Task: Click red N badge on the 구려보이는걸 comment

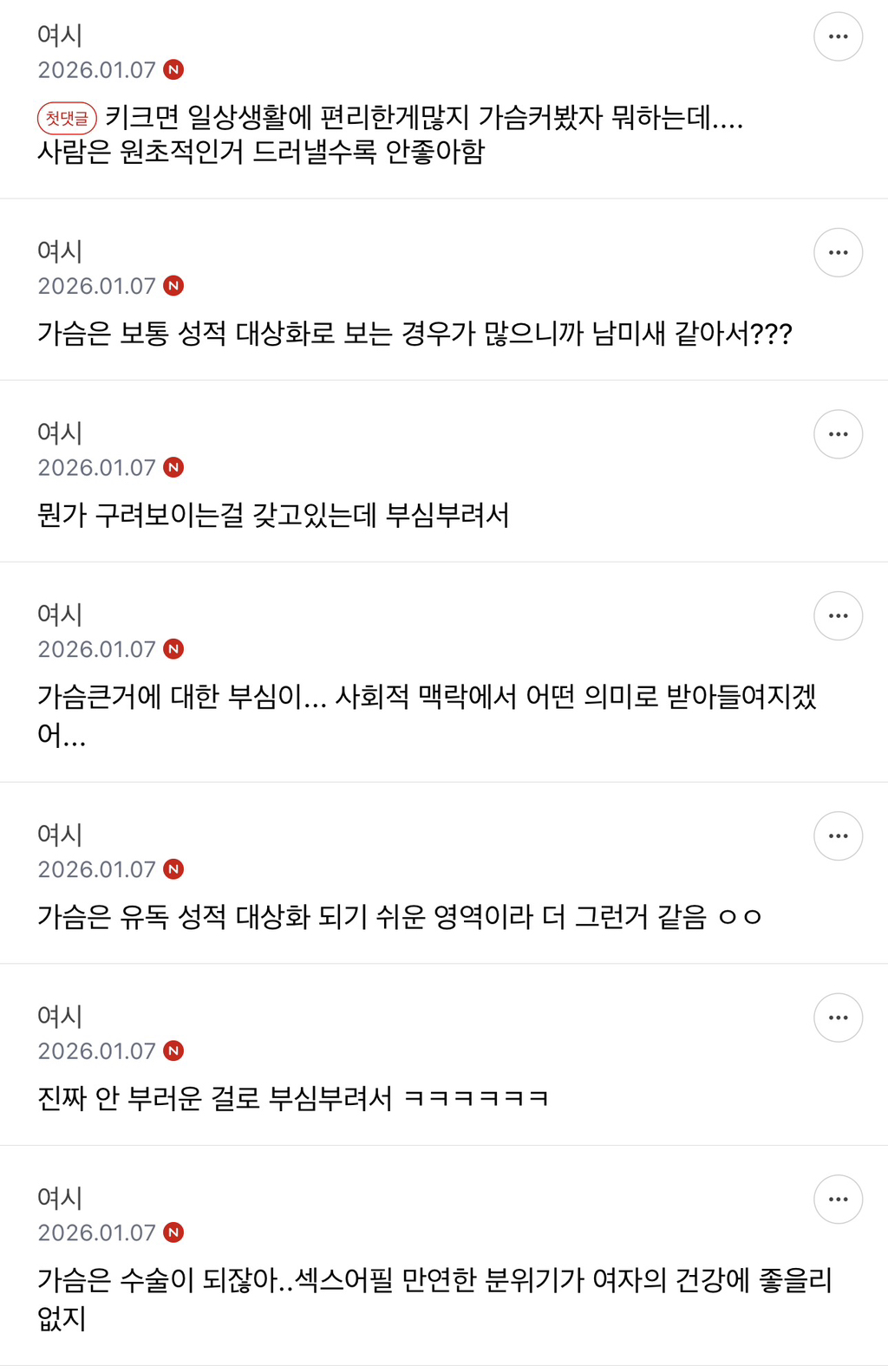Action: point(173,468)
